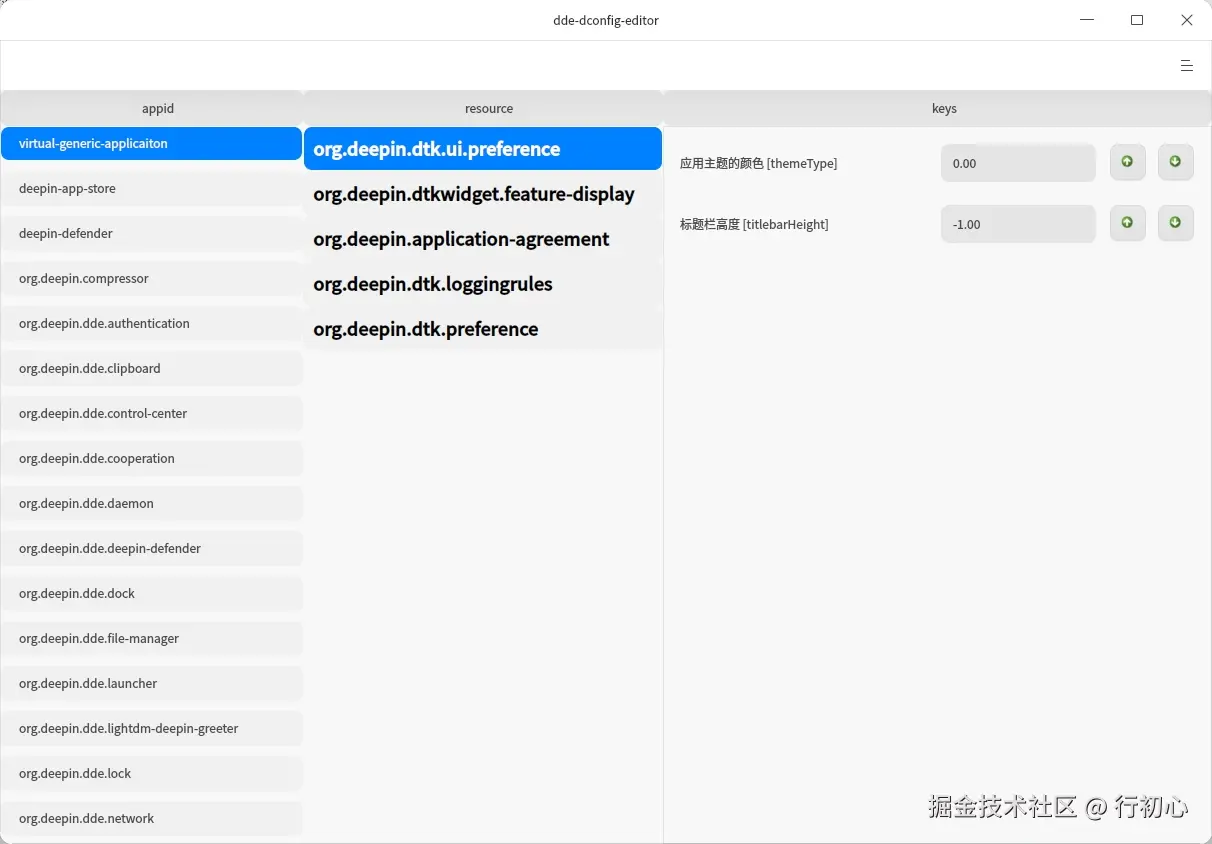Image resolution: width=1212 pixels, height=844 pixels.
Task: Click the titlebarHeight value field showing -1.00
Action: tap(1017, 223)
